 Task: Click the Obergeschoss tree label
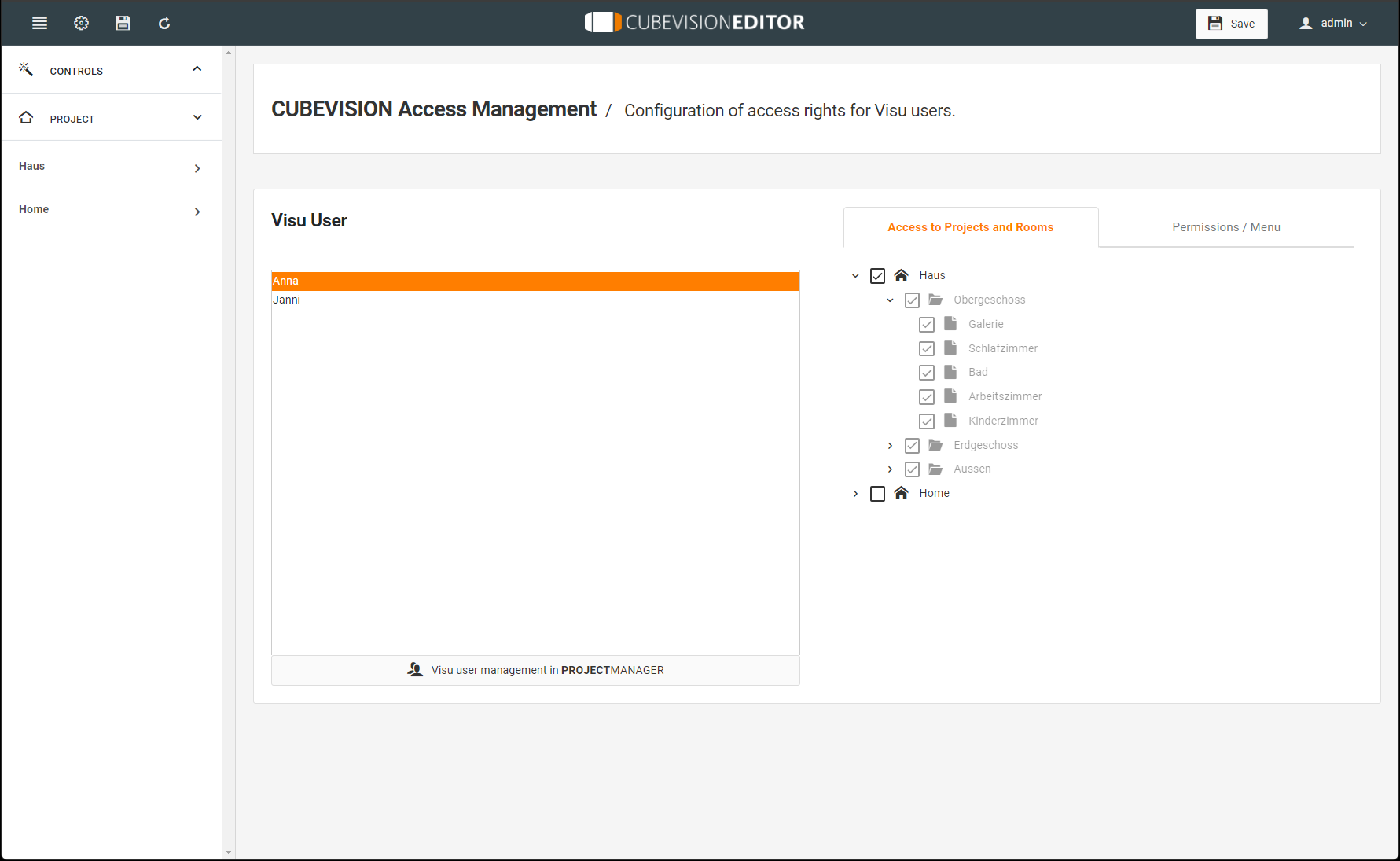990,300
